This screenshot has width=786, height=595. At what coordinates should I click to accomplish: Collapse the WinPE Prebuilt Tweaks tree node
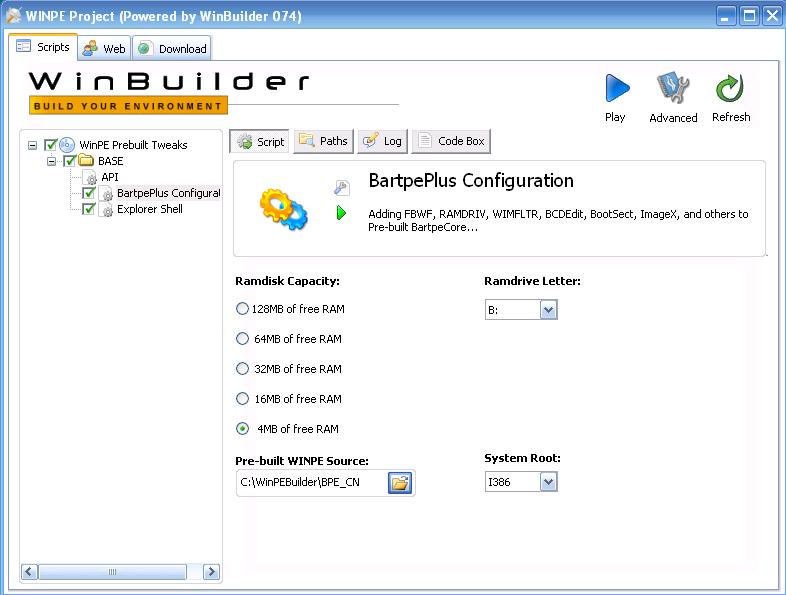click(33, 145)
